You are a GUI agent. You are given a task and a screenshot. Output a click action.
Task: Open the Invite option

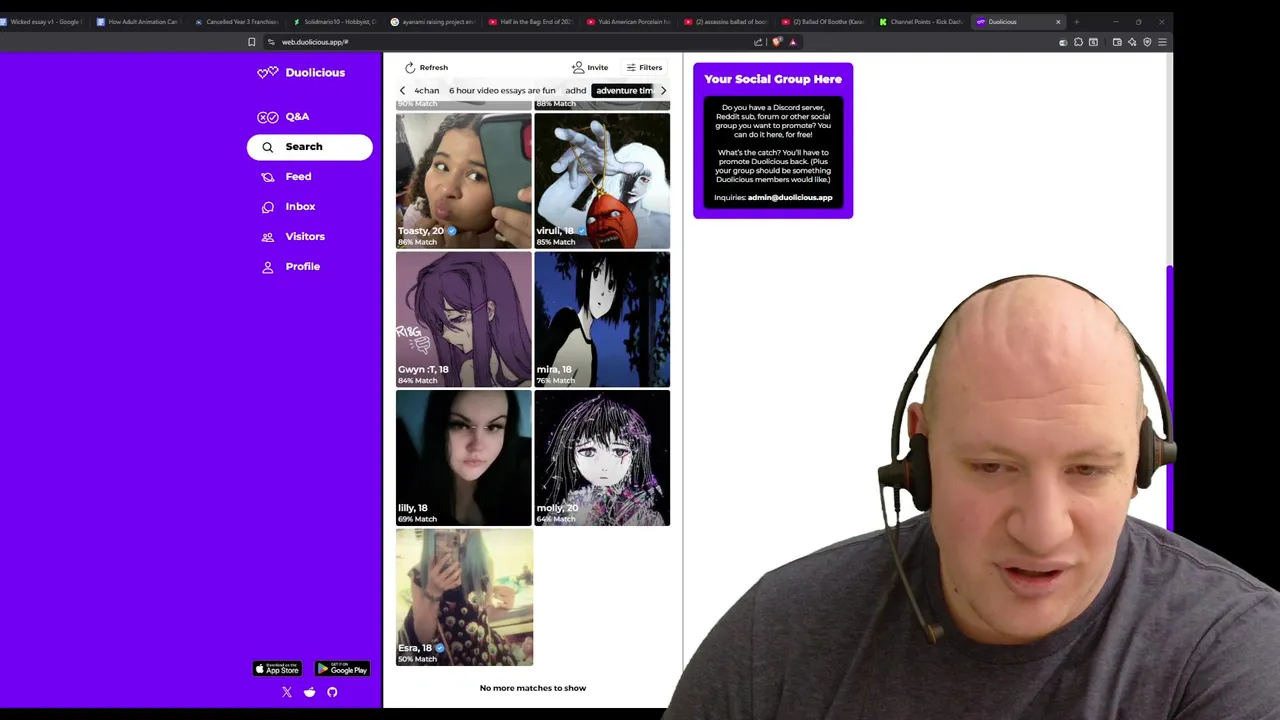pos(590,67)
